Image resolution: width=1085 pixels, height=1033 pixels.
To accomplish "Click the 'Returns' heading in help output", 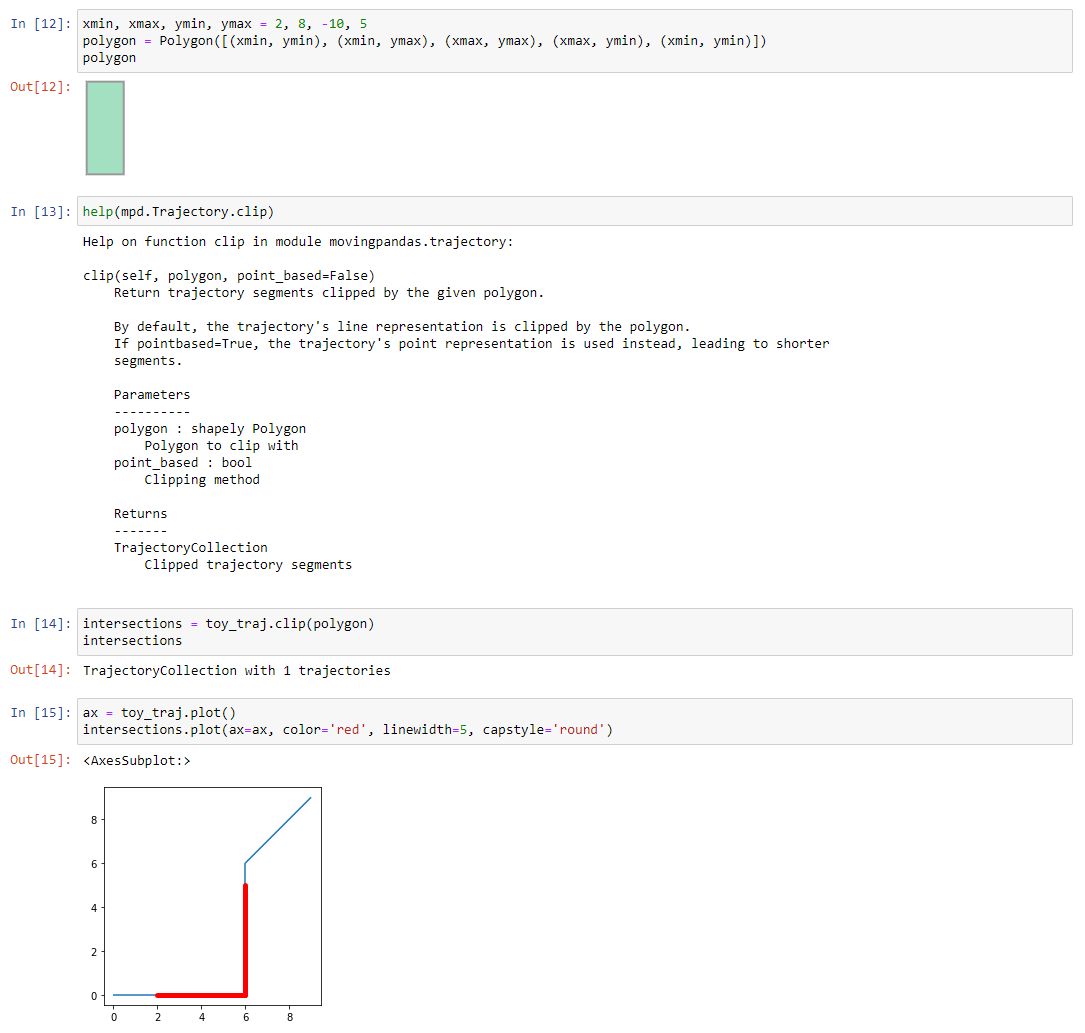I will (x=140, y=513).
